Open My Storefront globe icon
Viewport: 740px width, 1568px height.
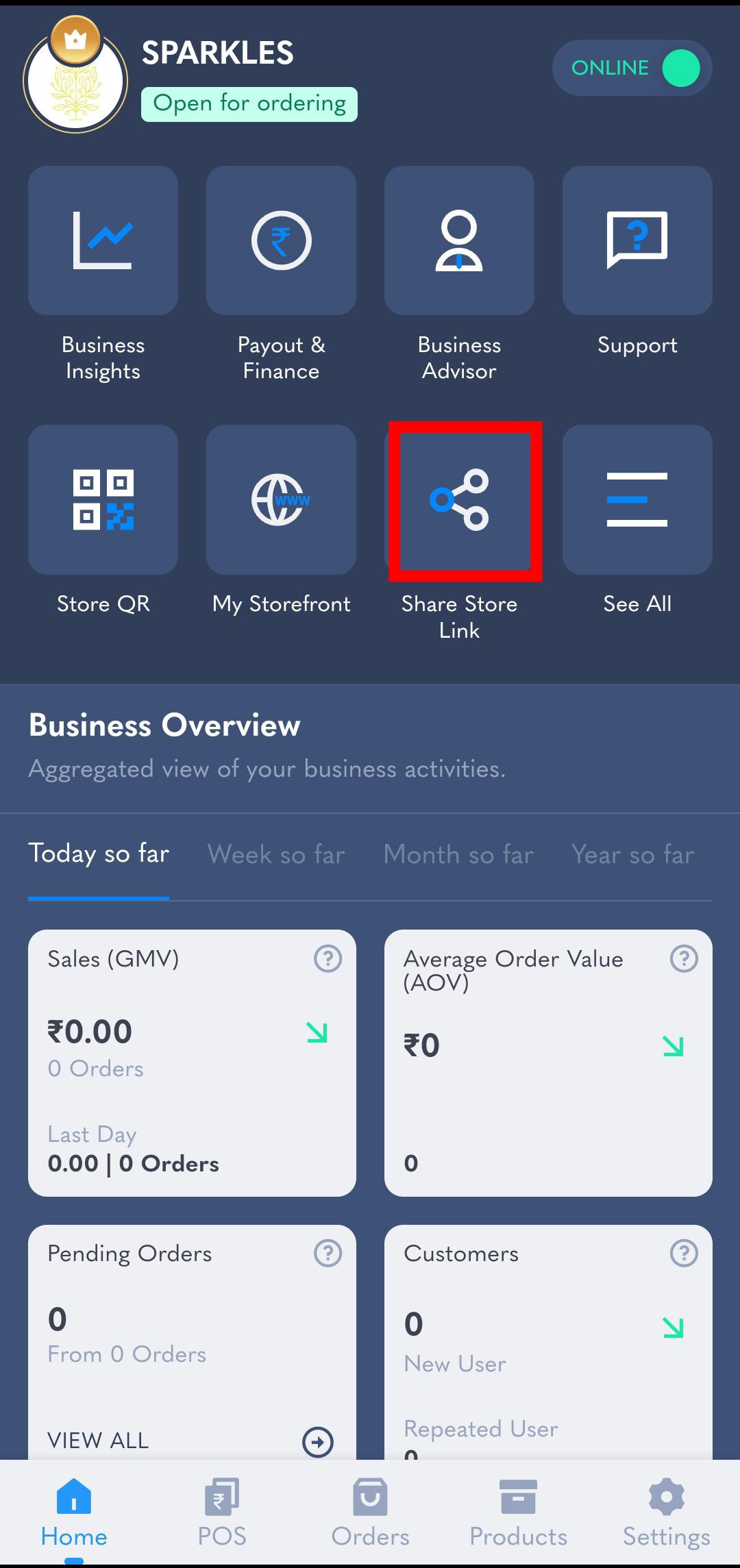click(x=281, y=499)
